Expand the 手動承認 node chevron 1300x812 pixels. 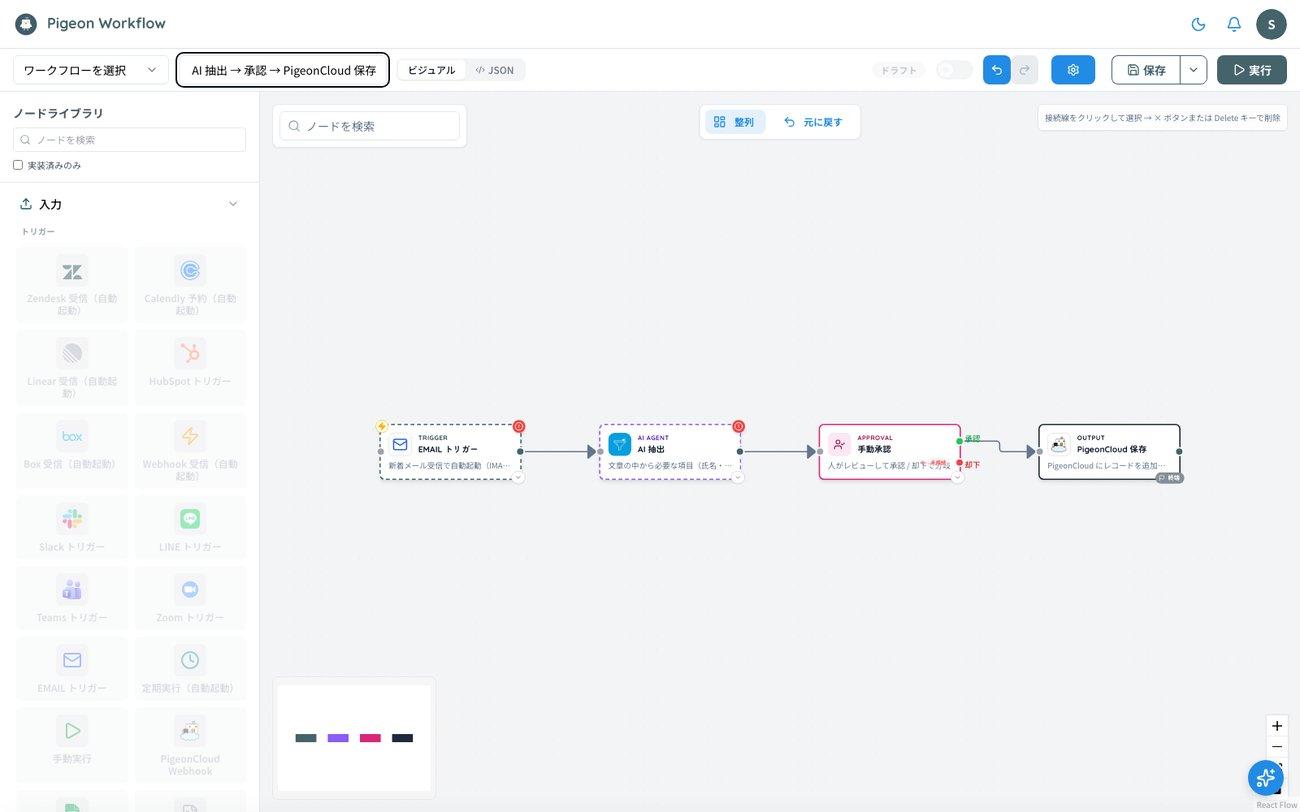tap(957, 478)
